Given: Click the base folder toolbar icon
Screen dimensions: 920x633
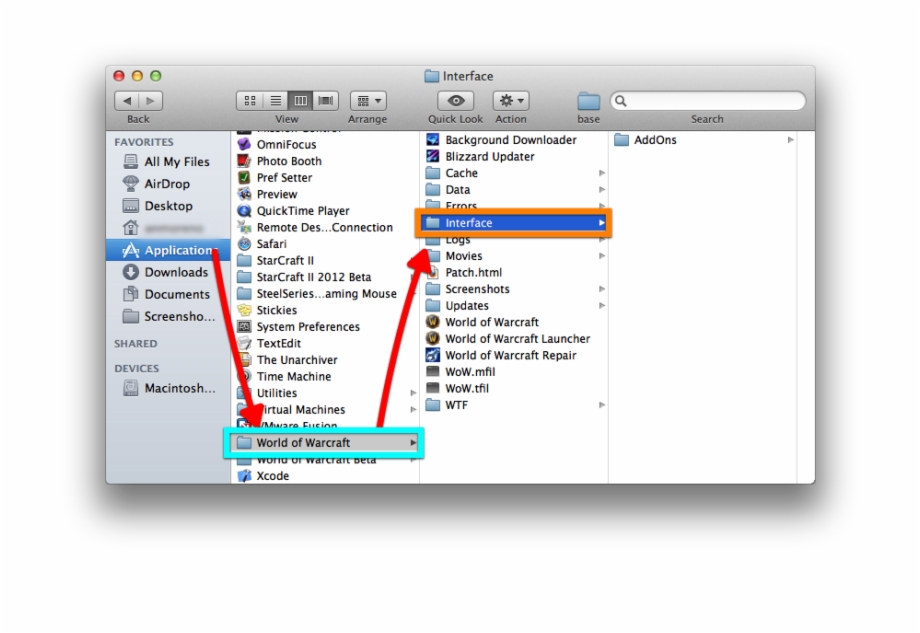Looking at the screenshot, I should (588, 101).
